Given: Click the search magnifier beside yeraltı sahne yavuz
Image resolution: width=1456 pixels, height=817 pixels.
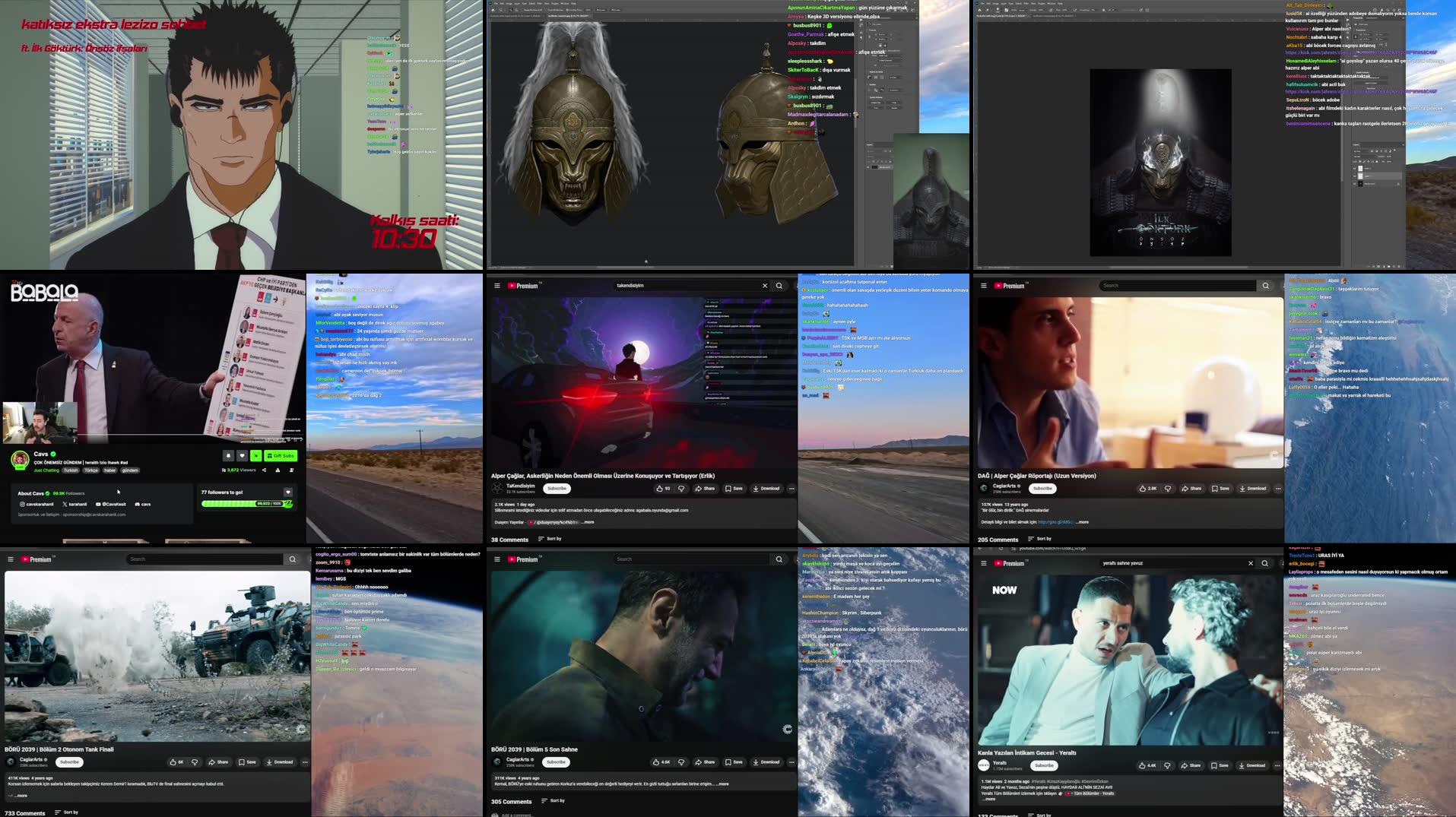Looking at the screenshot, I should [1264, 563].
